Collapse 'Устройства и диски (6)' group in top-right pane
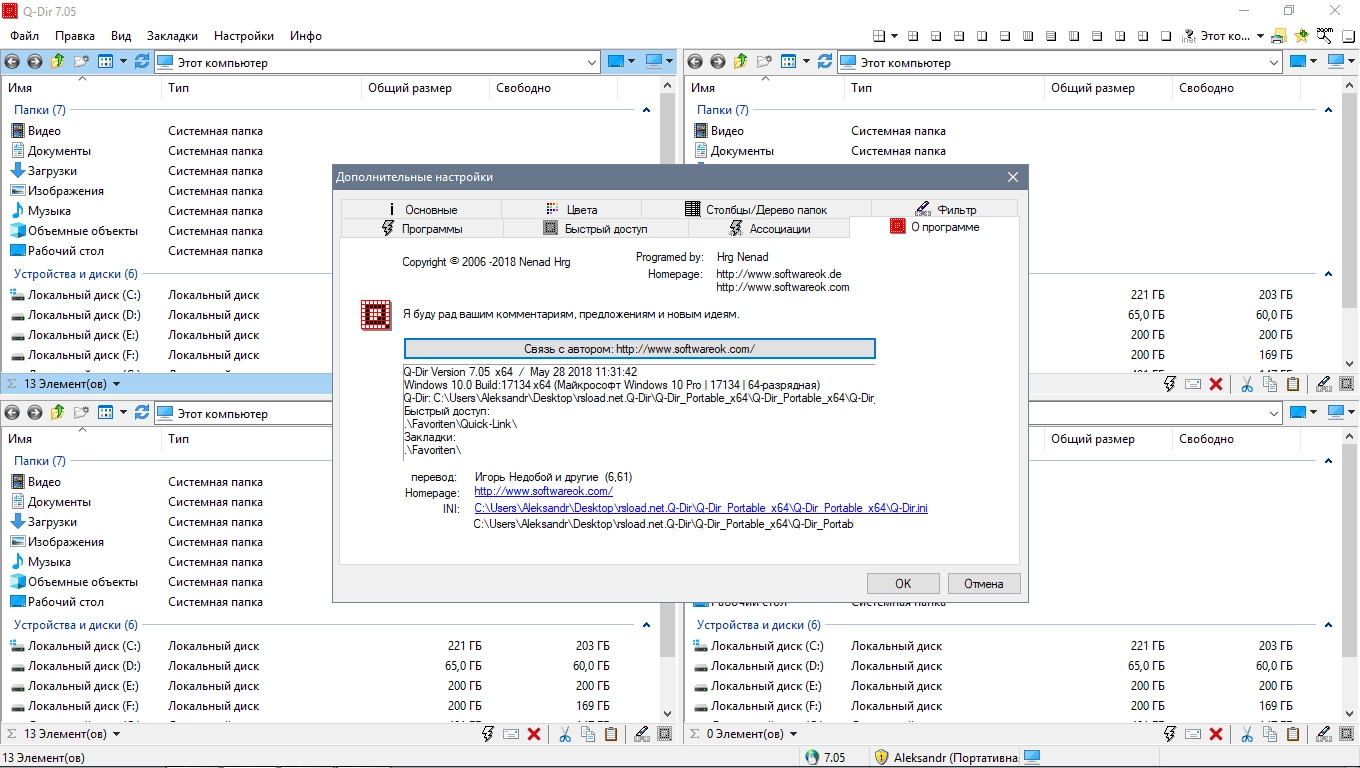 click(x=1329, y=274)
